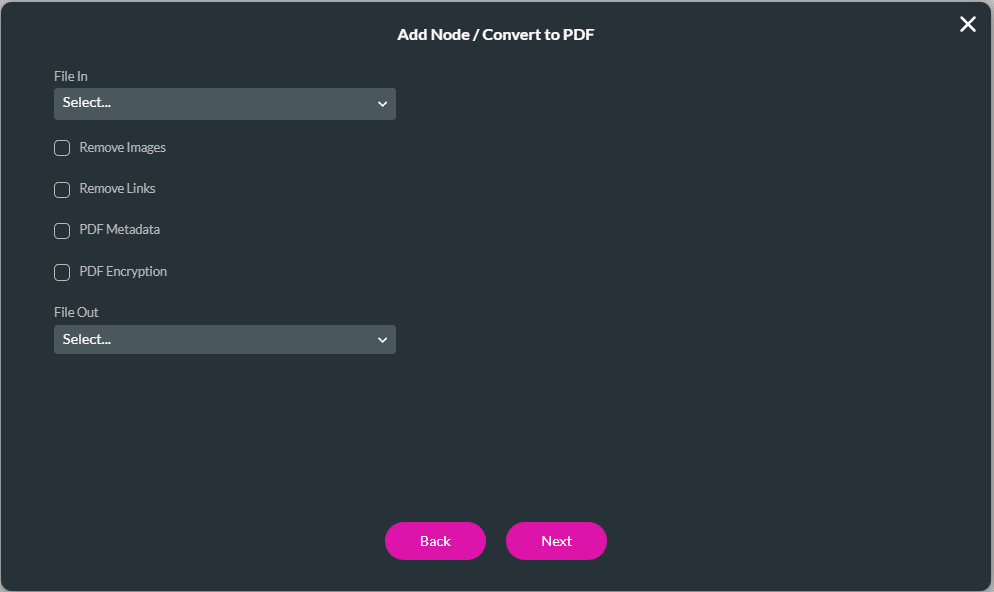Close the Convert to PDF dialog
This screenshot has width=994, height=592.
pos(968,24)
